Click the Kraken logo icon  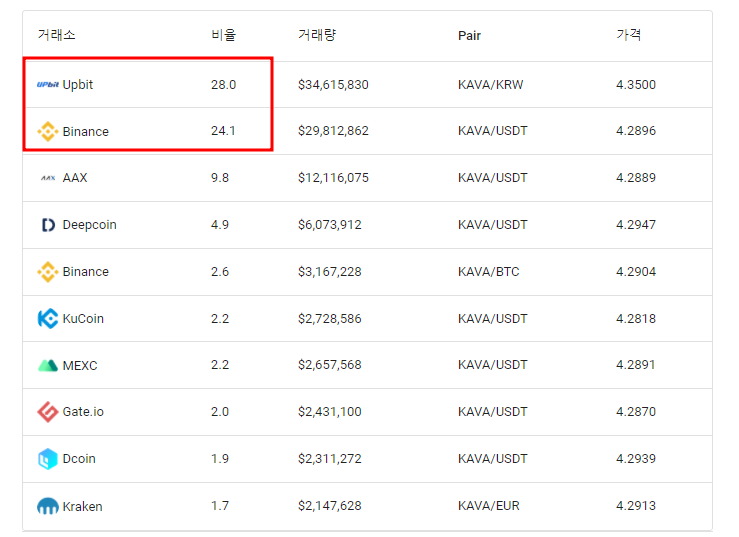(48, 506)
